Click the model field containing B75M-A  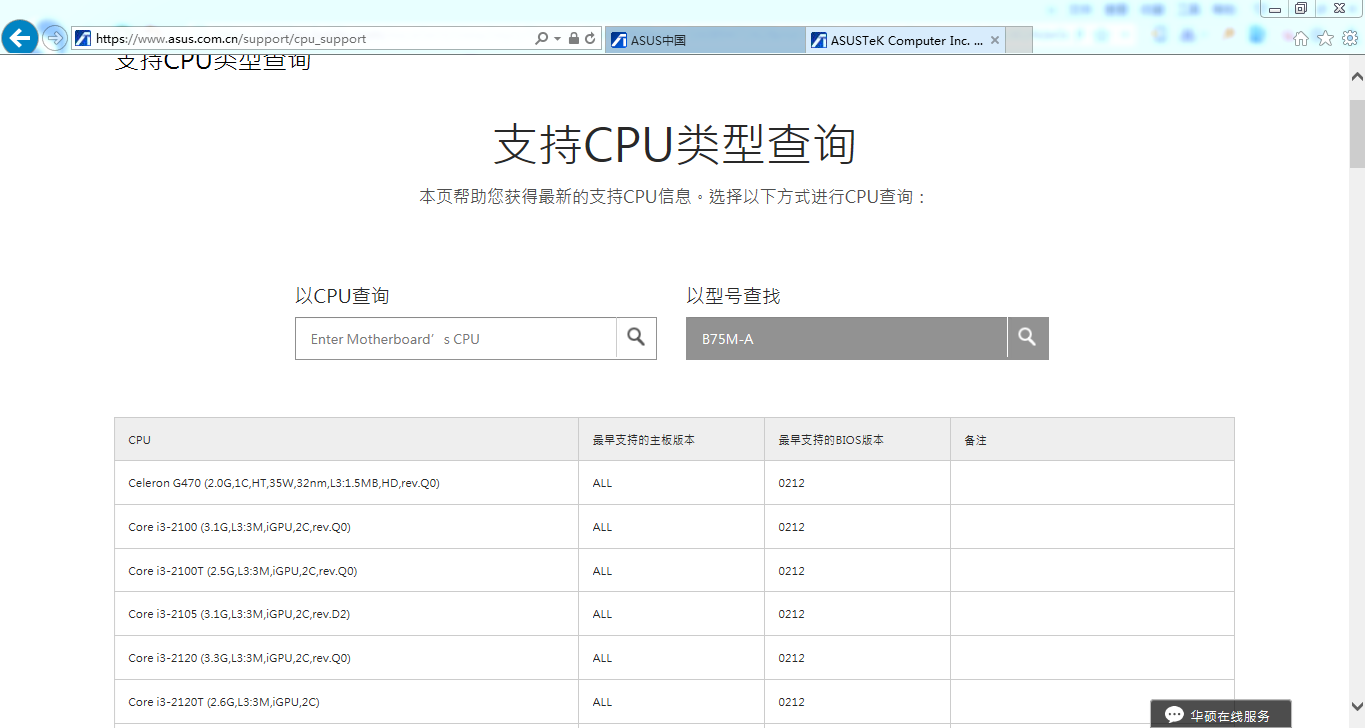pyautogui.click(x=846, y=339)
